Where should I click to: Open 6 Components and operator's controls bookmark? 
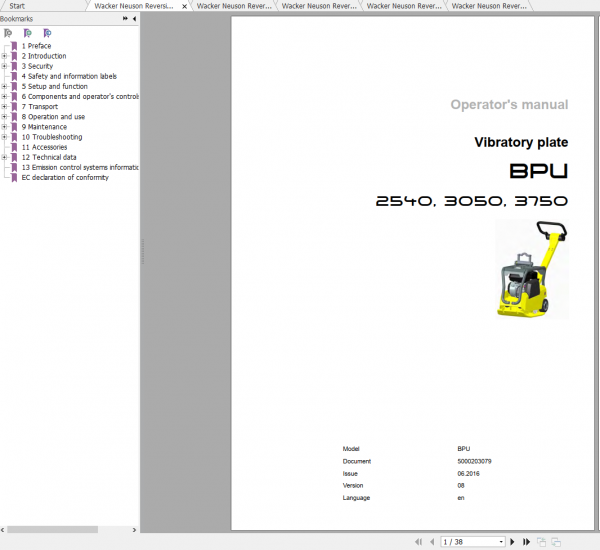point(80,96)
